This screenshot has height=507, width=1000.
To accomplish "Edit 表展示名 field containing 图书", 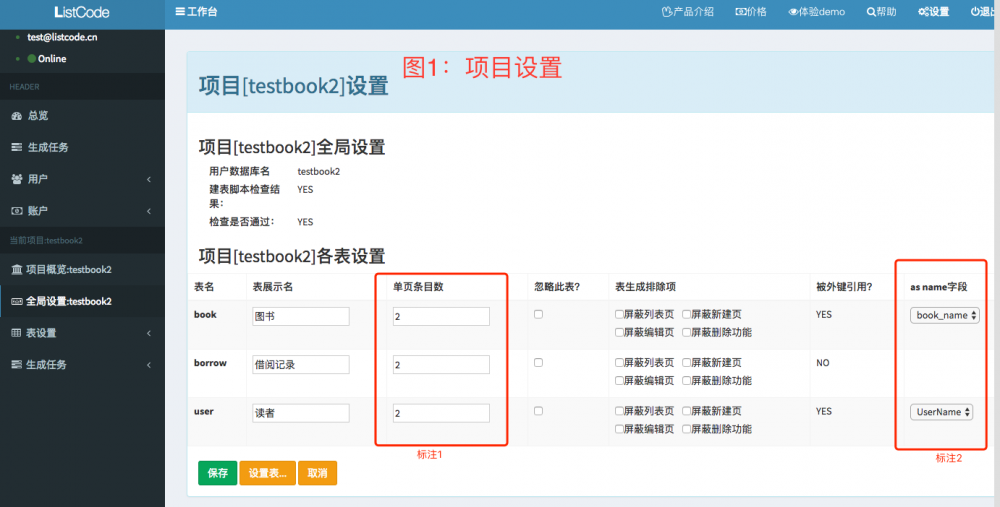I will (x=301, y=316).
